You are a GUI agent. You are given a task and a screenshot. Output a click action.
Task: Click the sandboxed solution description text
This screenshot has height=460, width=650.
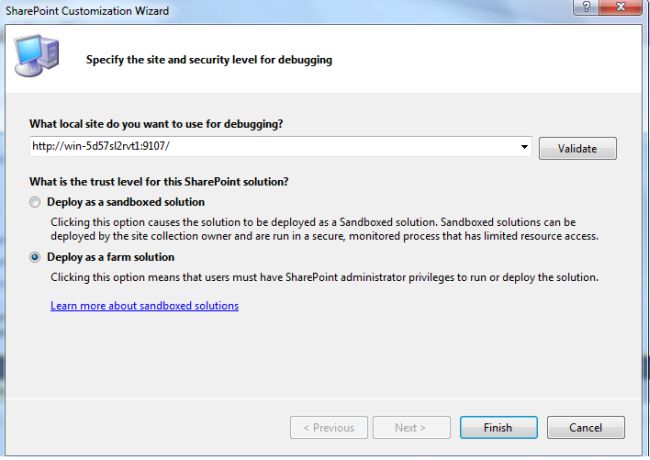coord(324,229)
